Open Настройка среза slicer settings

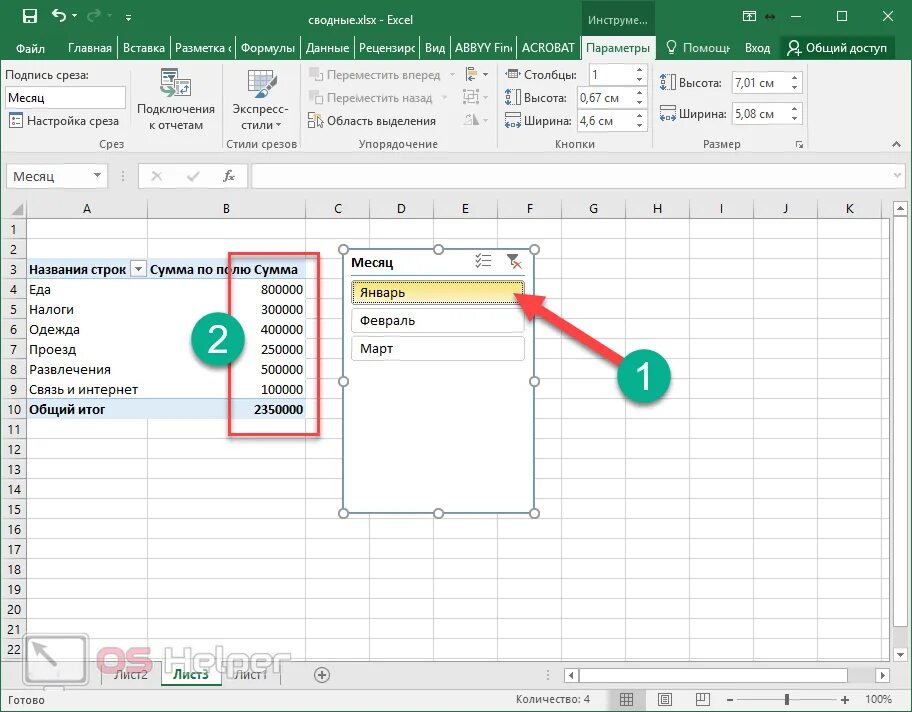64,121
